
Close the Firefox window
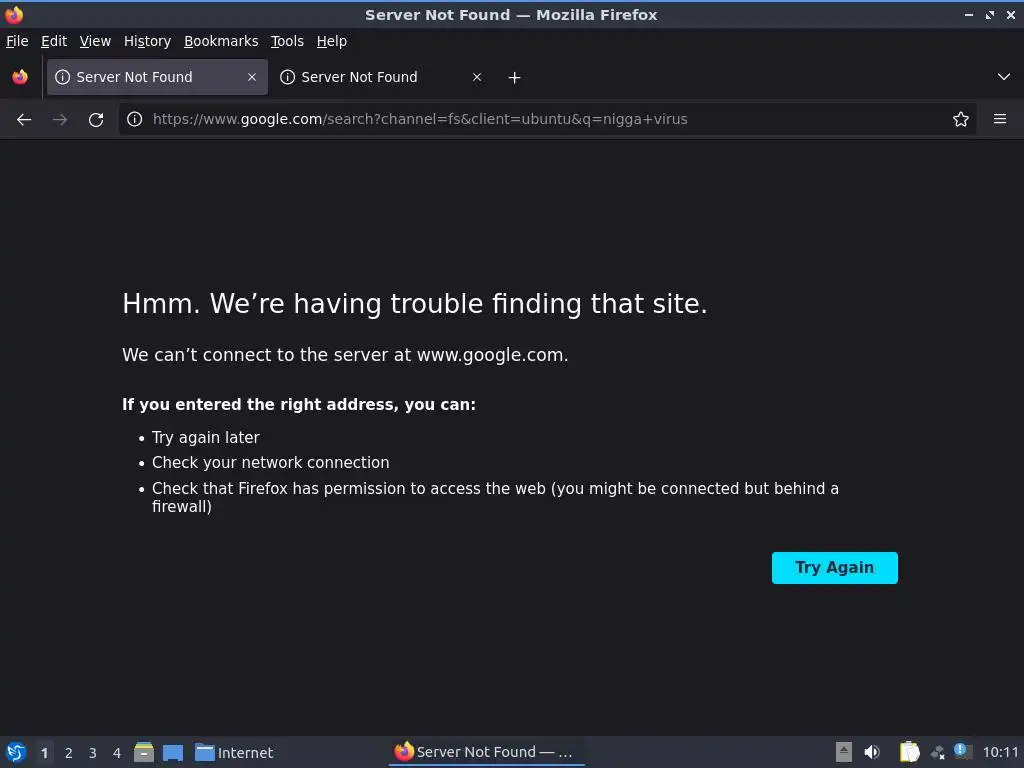click(1010, 14)
